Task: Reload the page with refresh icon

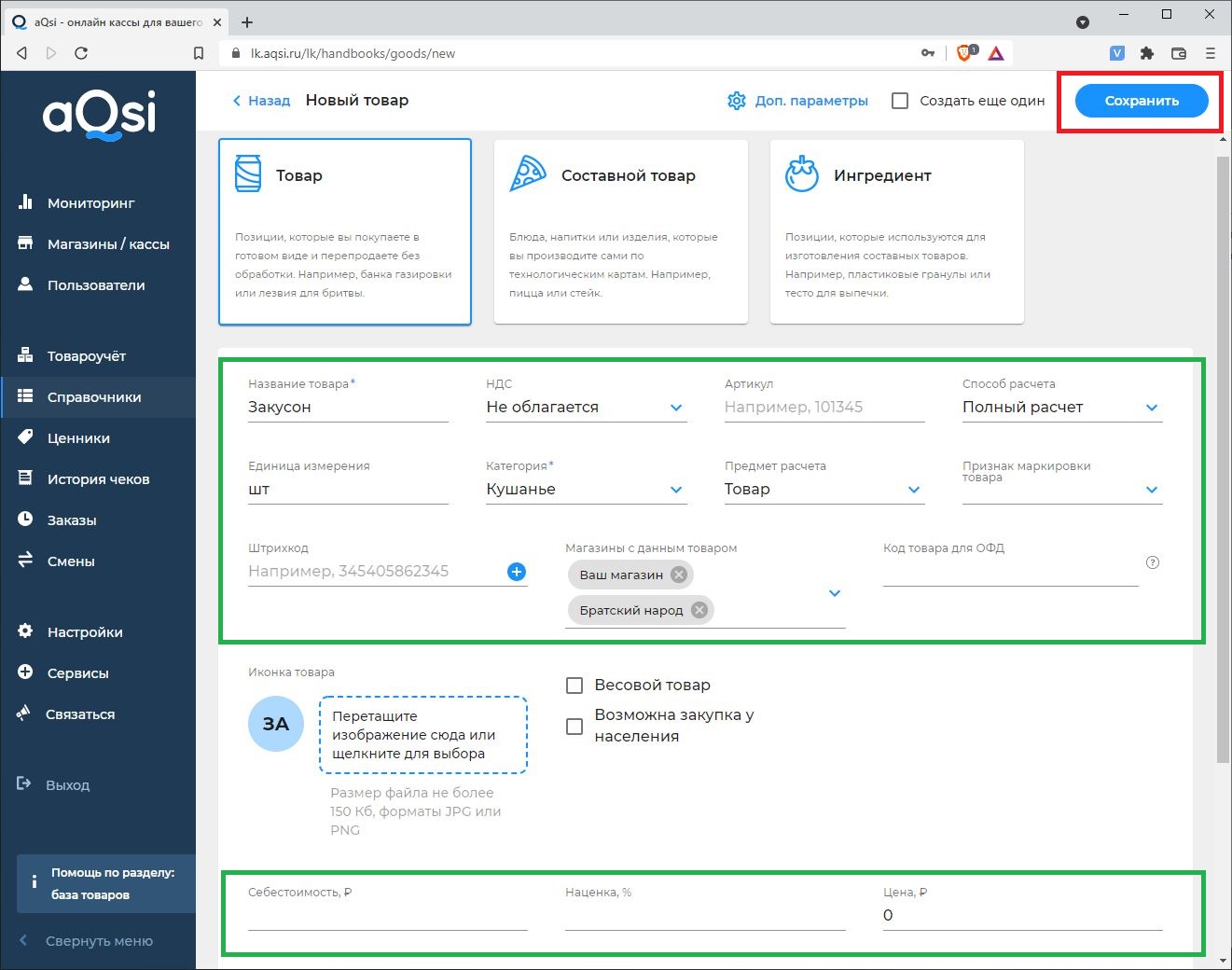Action: coord(81,53)
